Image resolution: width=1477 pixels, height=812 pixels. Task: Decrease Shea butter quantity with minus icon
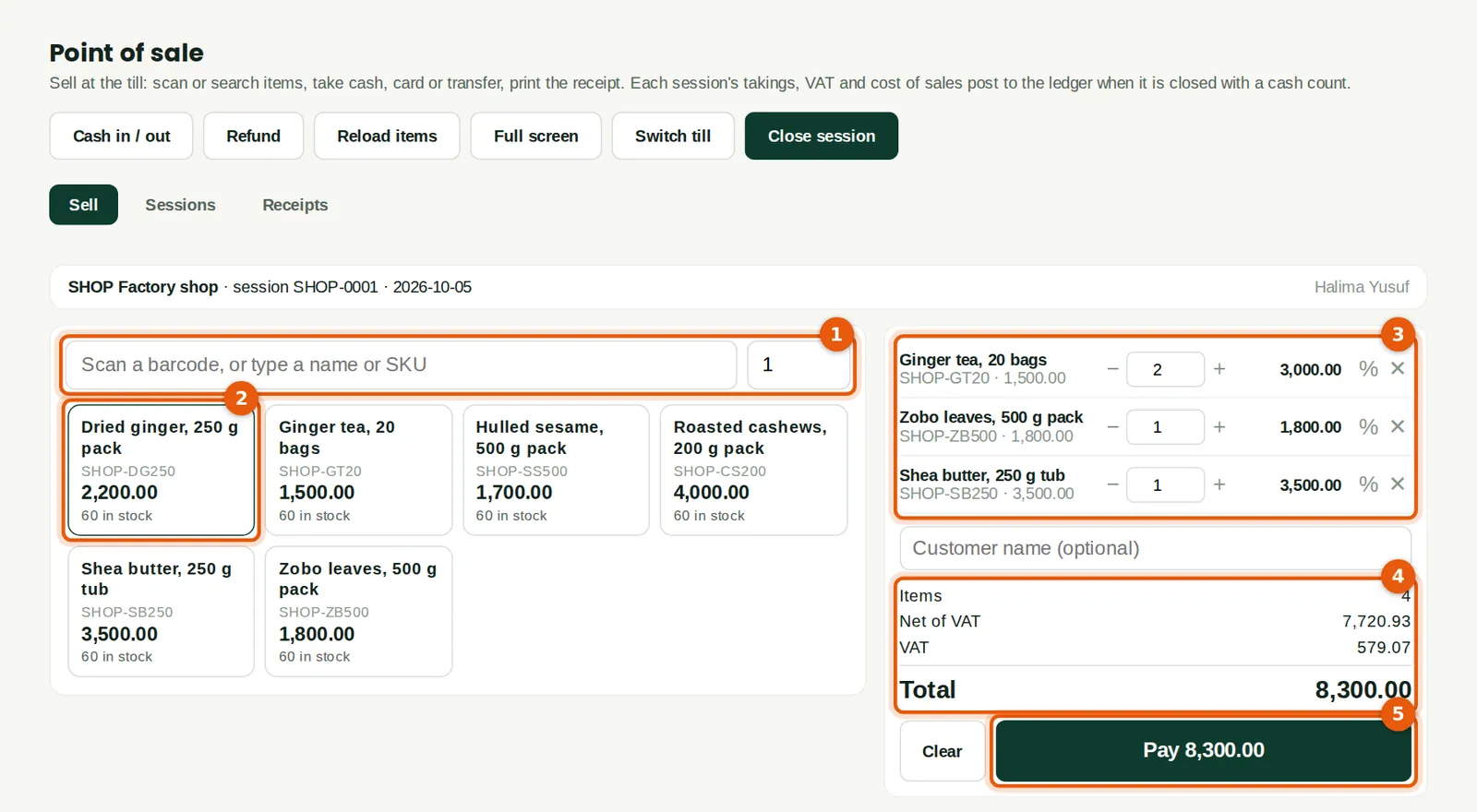click(x=1112, y=484)
